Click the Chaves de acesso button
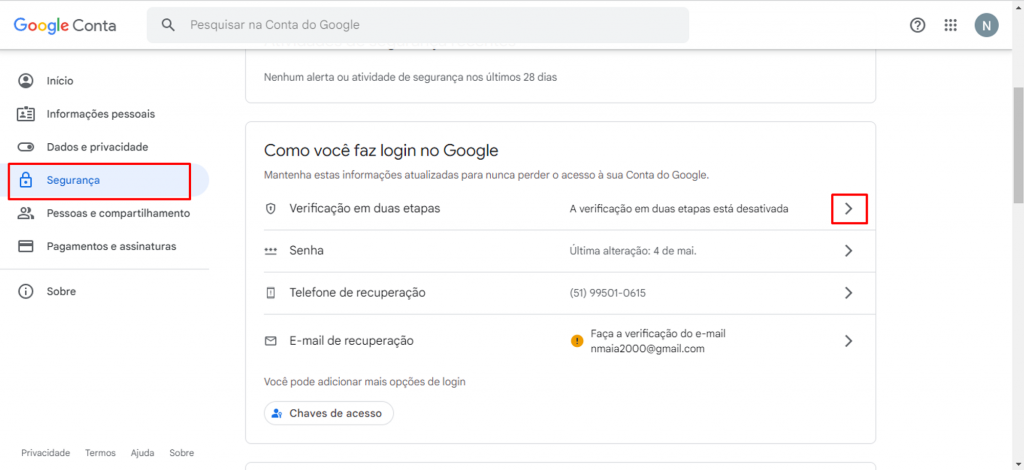This screenshot has width=1024, height=470. pos(328,413)
